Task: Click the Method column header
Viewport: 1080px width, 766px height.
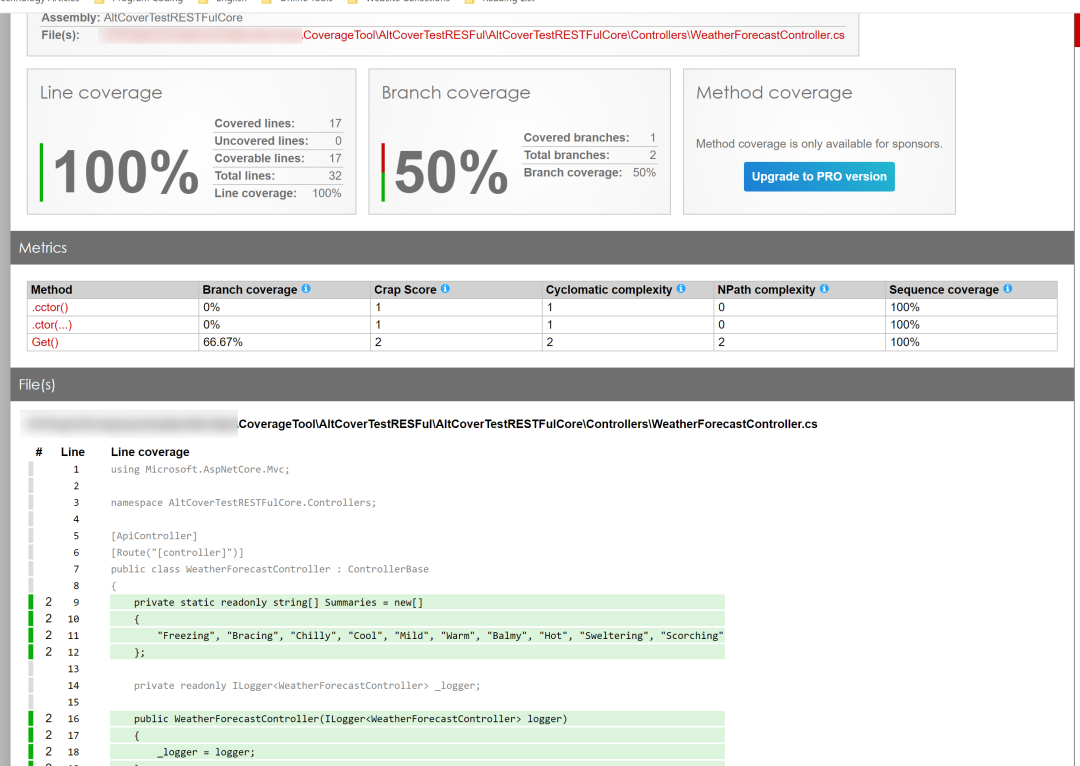Action: (x=52, y=290)
